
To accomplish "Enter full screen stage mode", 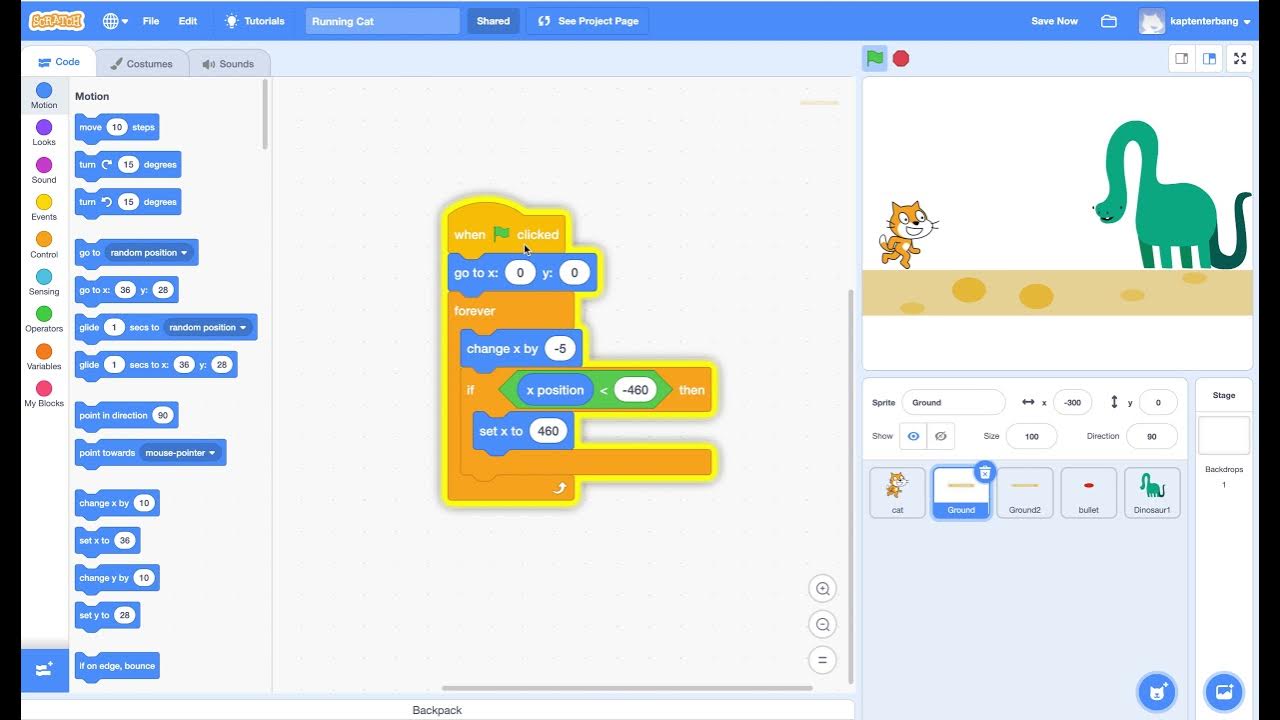I will click(x=1240, y=59).
